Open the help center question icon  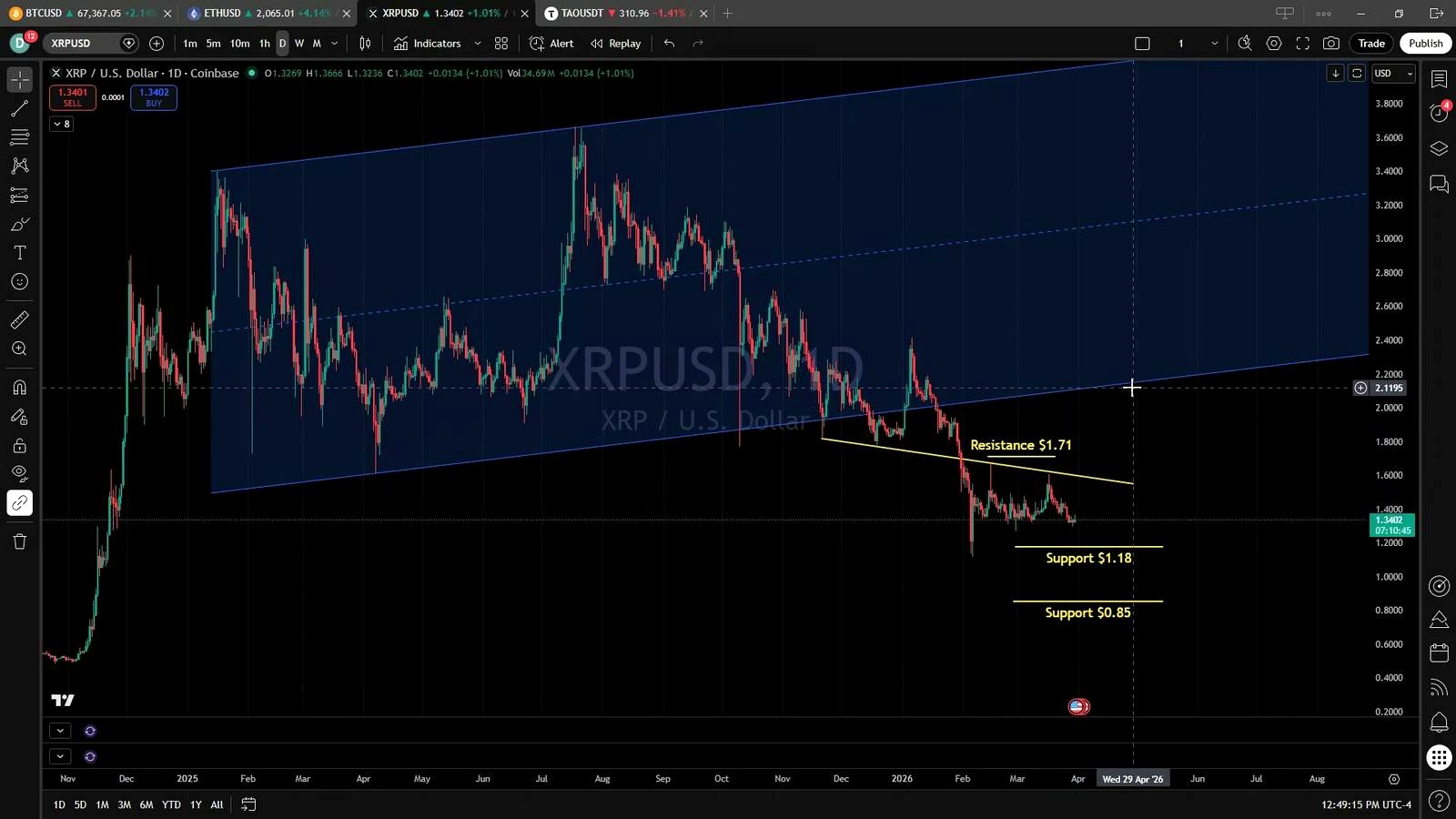click(1439, 801)
